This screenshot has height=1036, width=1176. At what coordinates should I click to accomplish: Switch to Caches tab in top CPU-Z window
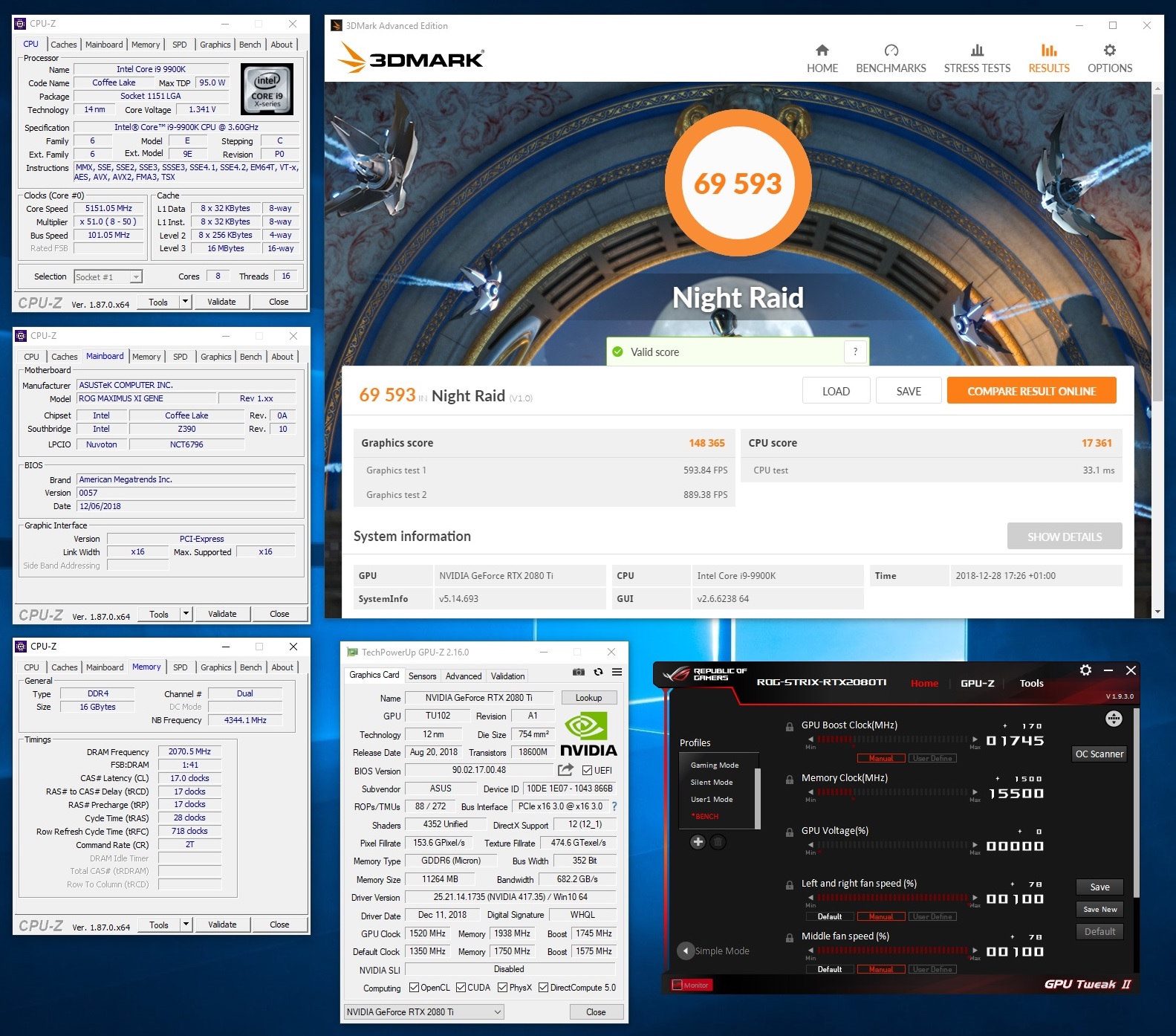coord(64,45)
